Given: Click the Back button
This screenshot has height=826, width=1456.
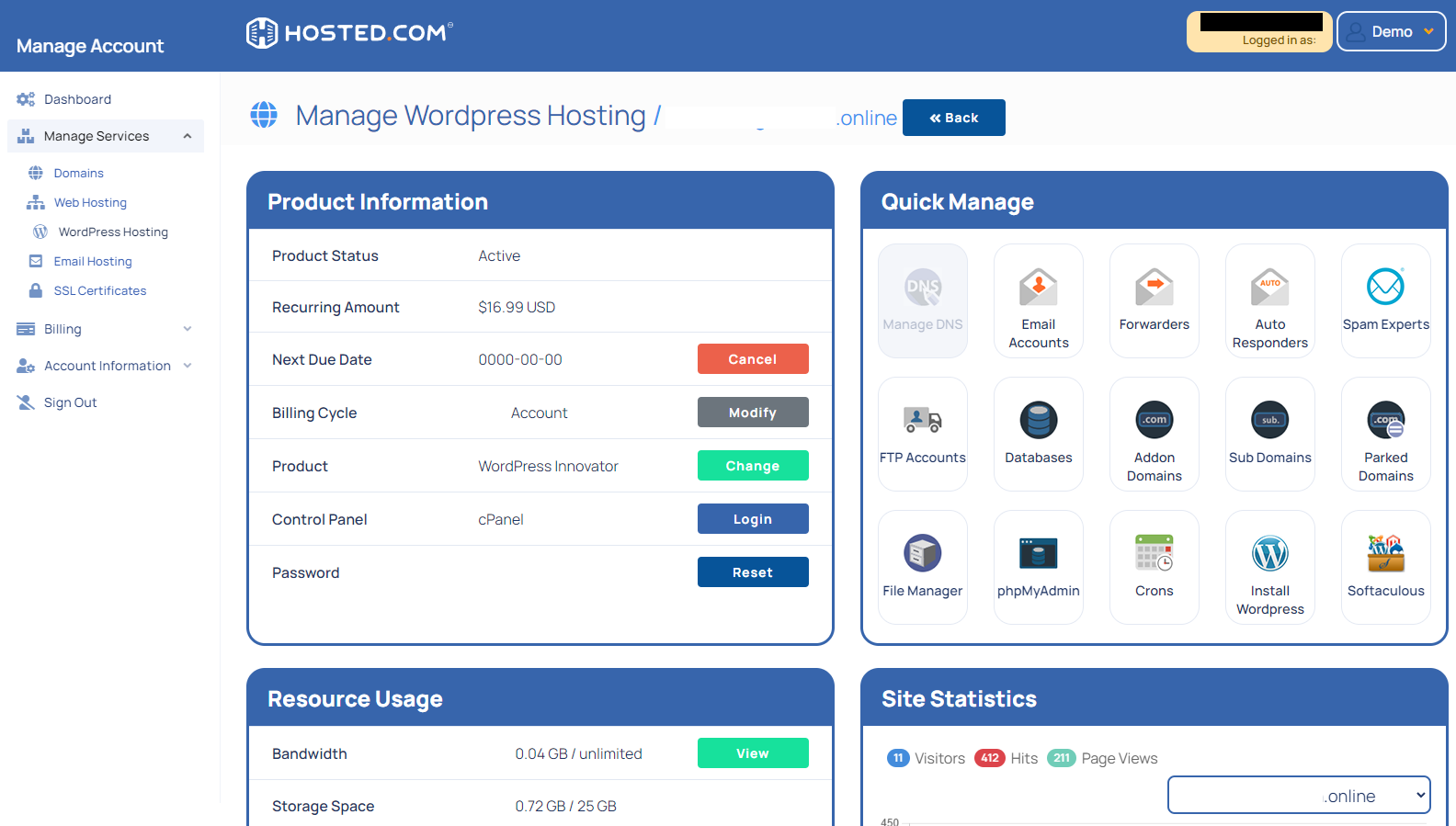Looking at the screenshot, I should [x=954, y=118].
